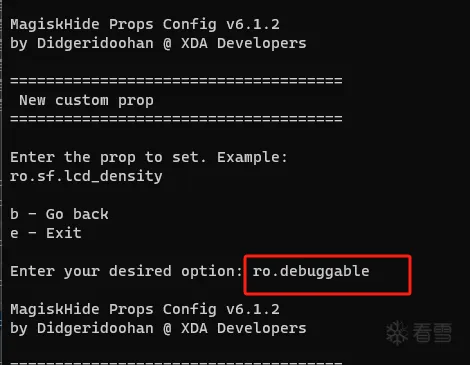
Task: Click the 'New custom prop' heading
Action: [86, 100]
